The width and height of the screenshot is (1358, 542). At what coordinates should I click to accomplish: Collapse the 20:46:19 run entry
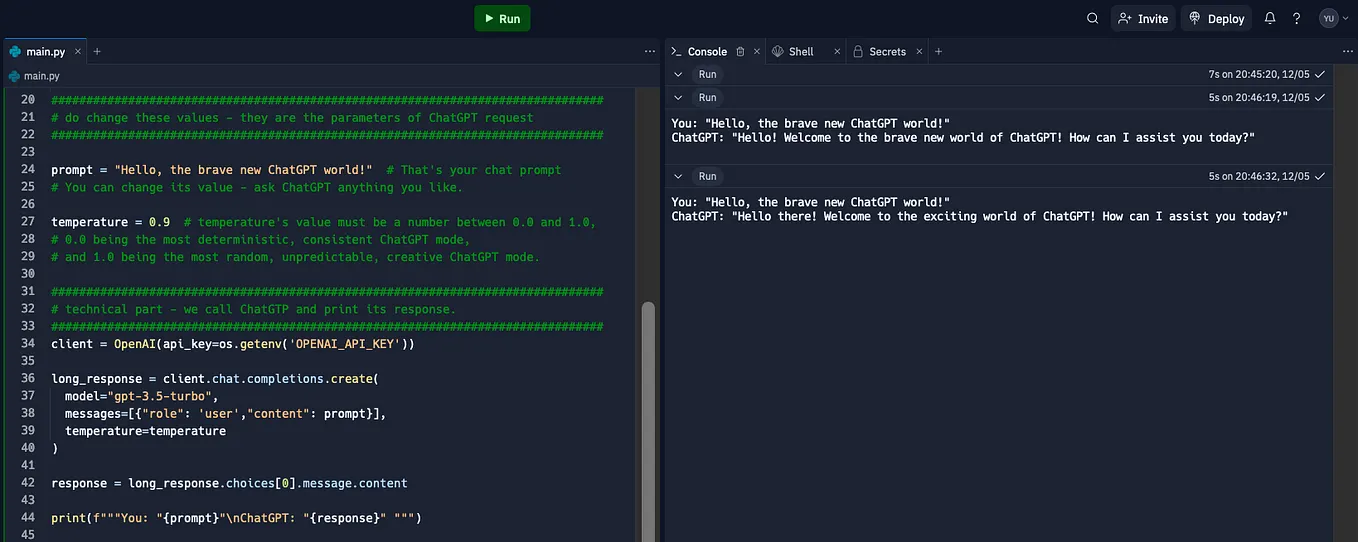tap(678, 97)
